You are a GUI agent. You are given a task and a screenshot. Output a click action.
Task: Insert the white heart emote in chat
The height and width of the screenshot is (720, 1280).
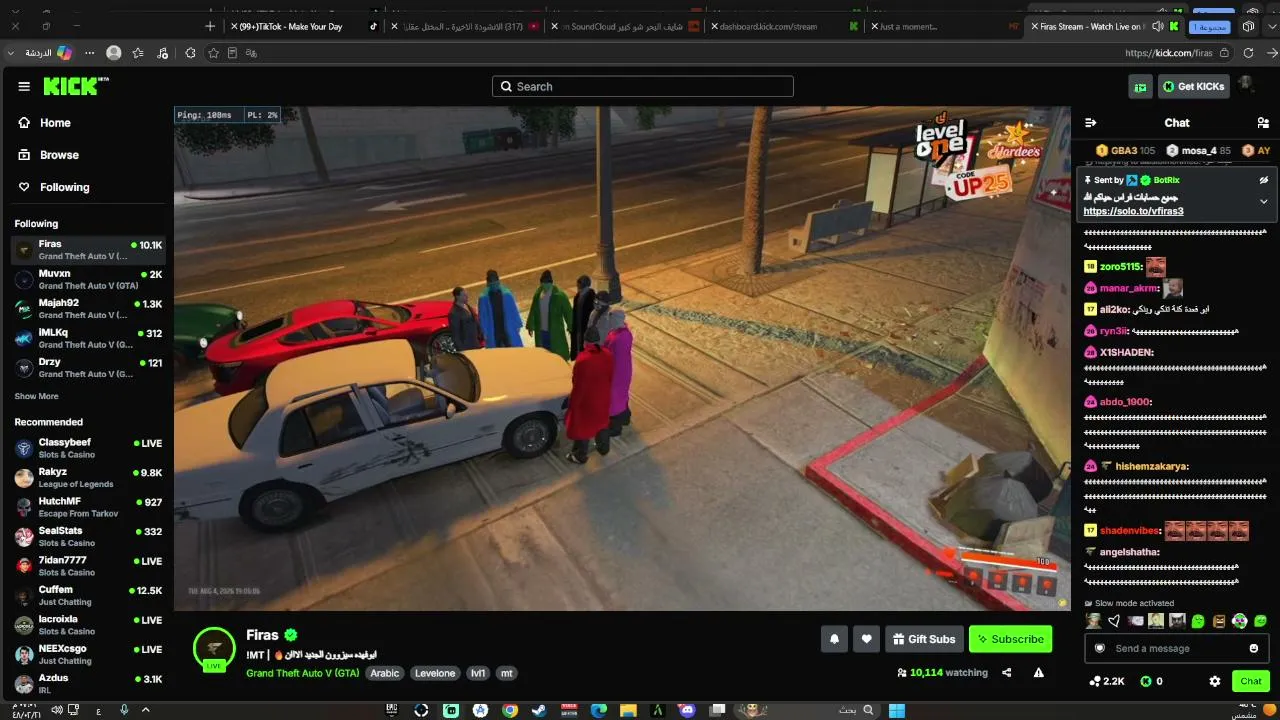coord(1114,621)
